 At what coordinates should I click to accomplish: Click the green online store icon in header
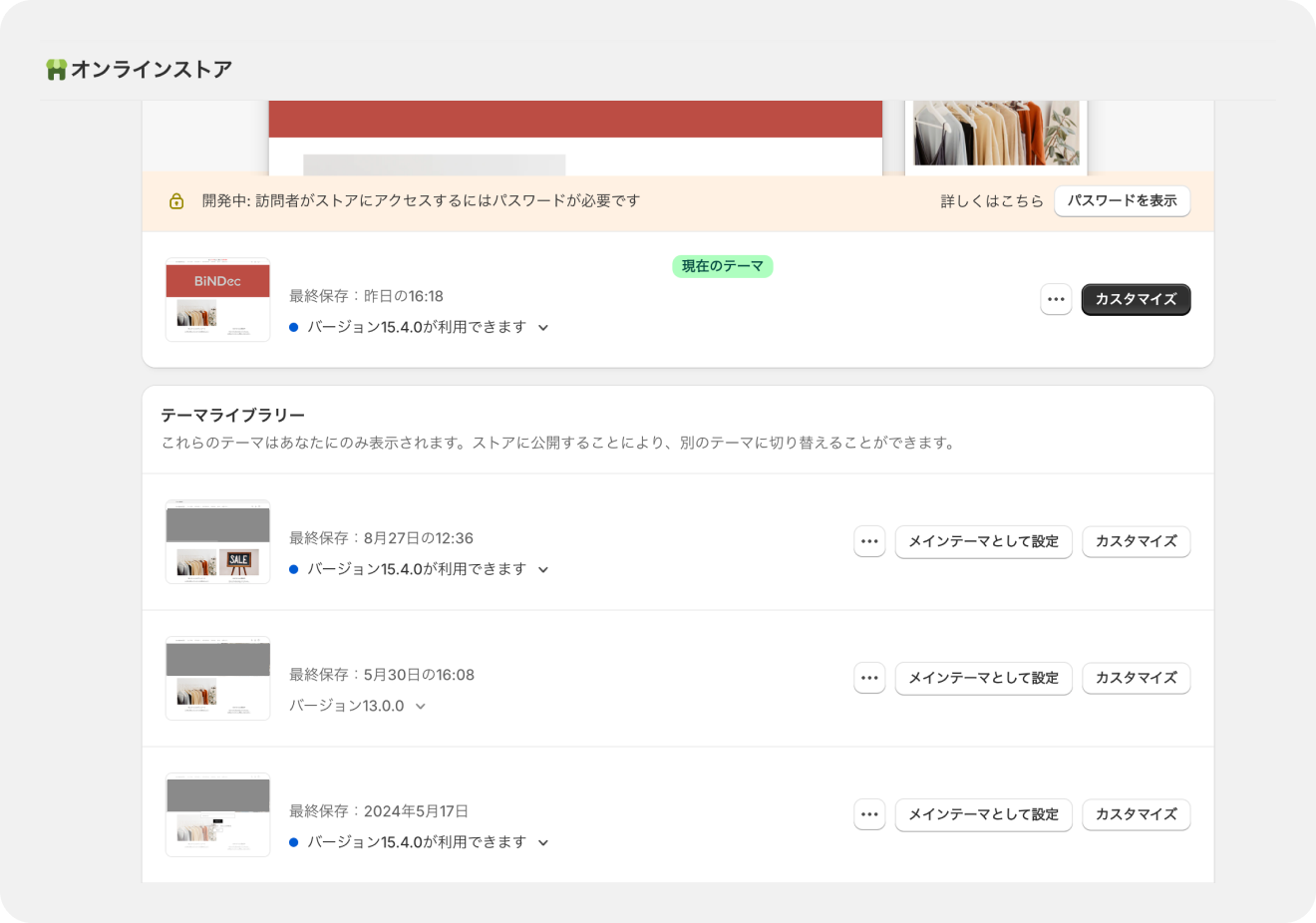click(x=56, y=70)
